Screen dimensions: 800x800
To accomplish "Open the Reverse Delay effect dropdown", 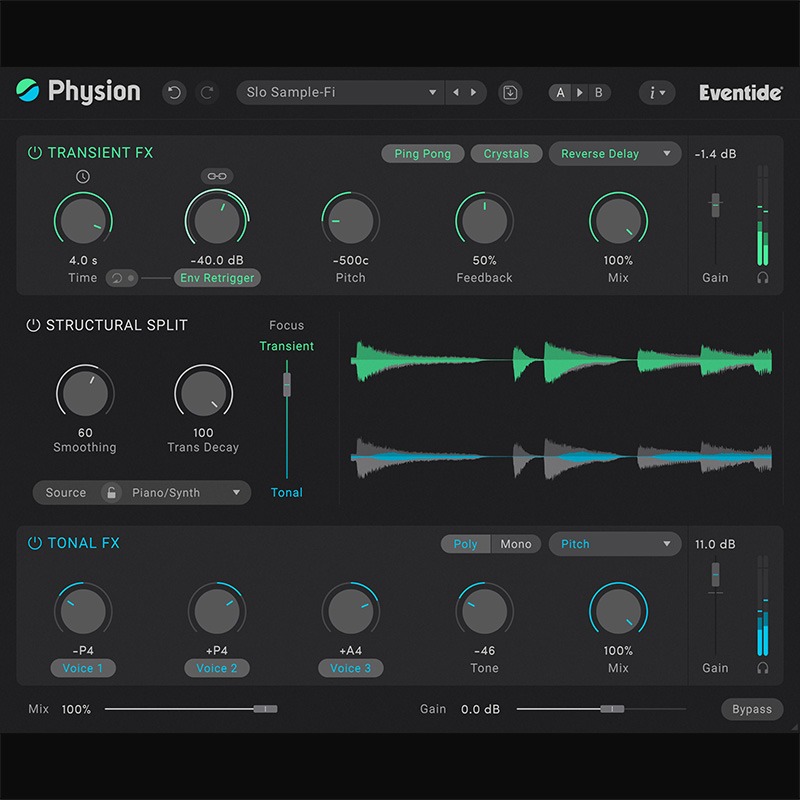I will point(615,154).
